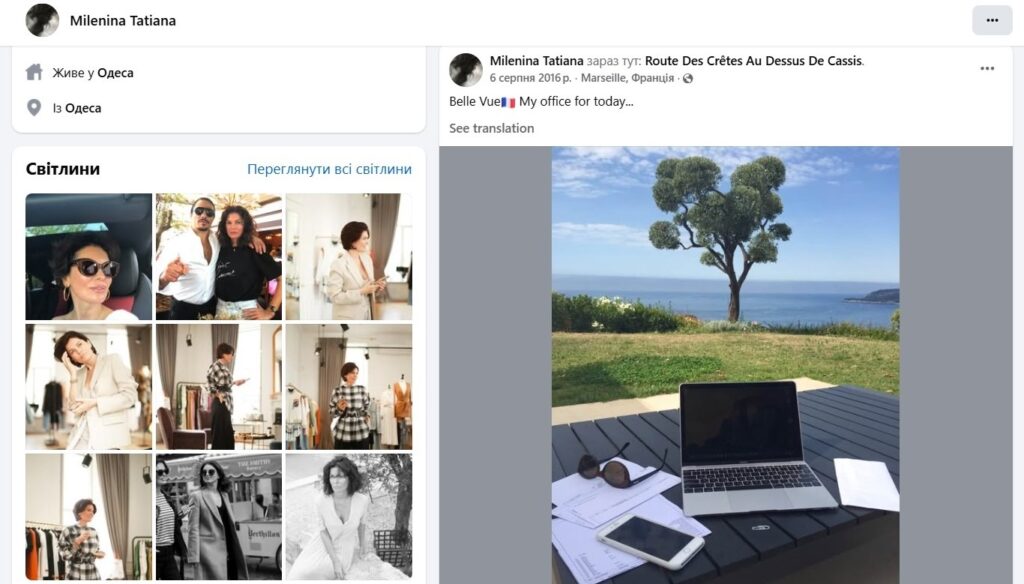Click the post date 6 серпня 2016 р.
This screenshot has height=584, width=1024.
[x=530, y=78]
